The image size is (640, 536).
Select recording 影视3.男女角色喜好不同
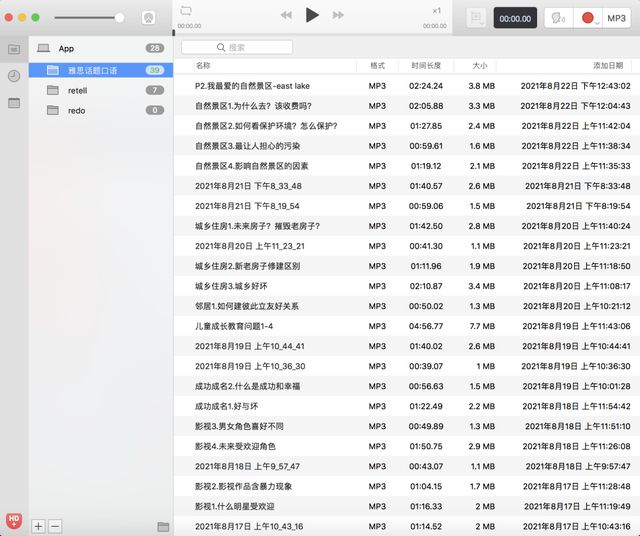click(407, 426)
